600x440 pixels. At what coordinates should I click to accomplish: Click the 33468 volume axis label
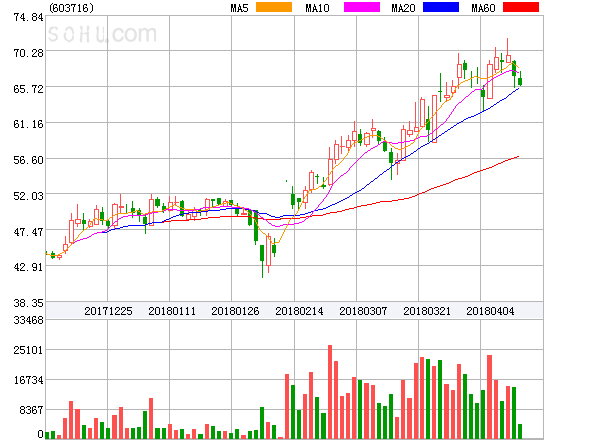28,320
